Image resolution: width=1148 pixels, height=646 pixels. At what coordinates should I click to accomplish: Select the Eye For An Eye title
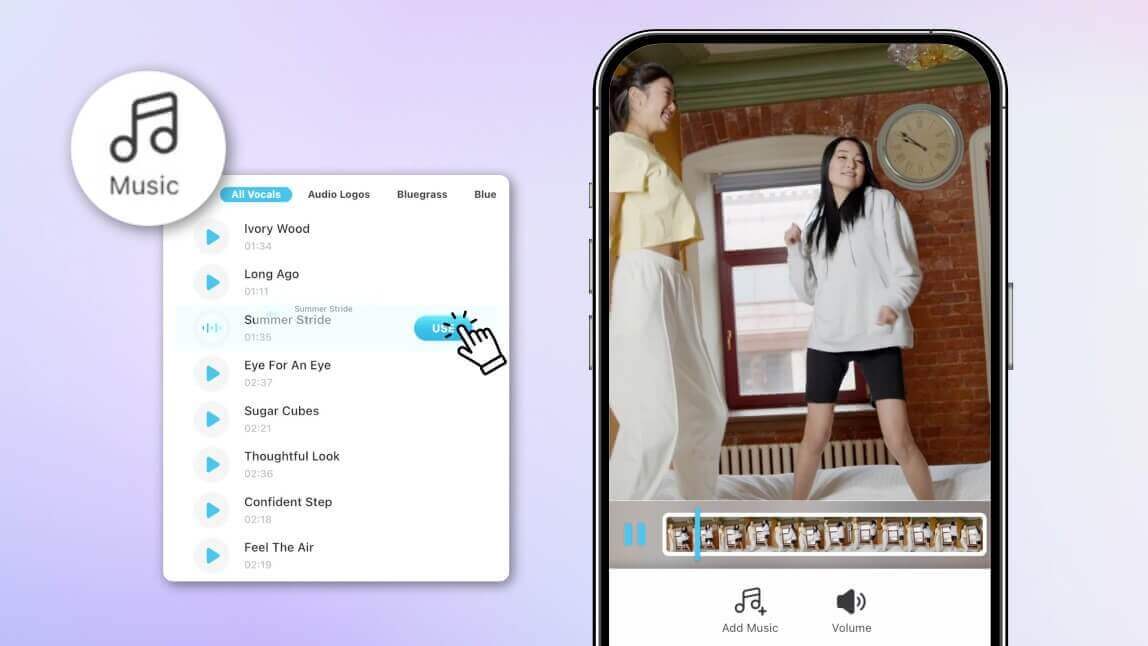pyautogui.click(x=287, y=365)
